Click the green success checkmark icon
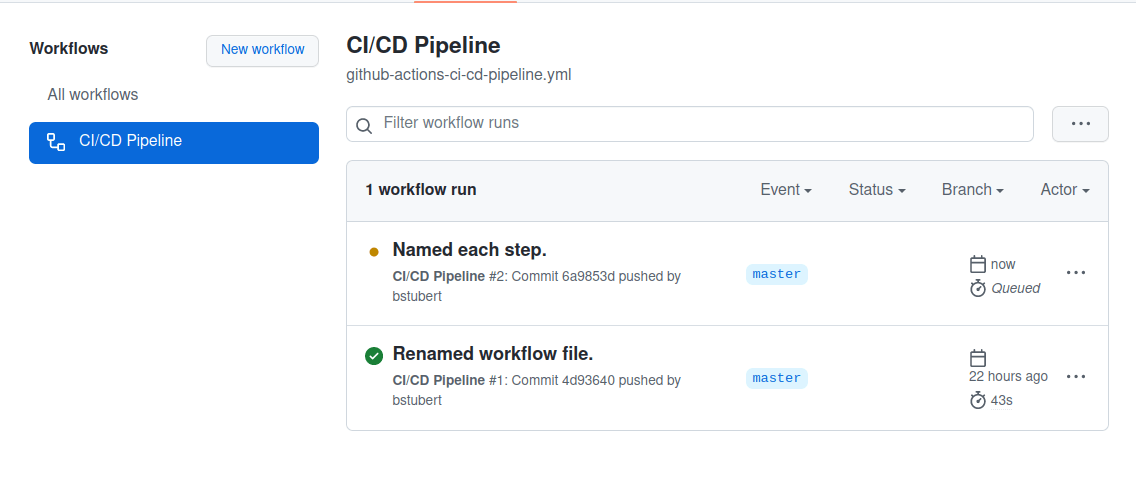Image resolution: width=1136 pixels, height=478 pixels. point(374,355)
